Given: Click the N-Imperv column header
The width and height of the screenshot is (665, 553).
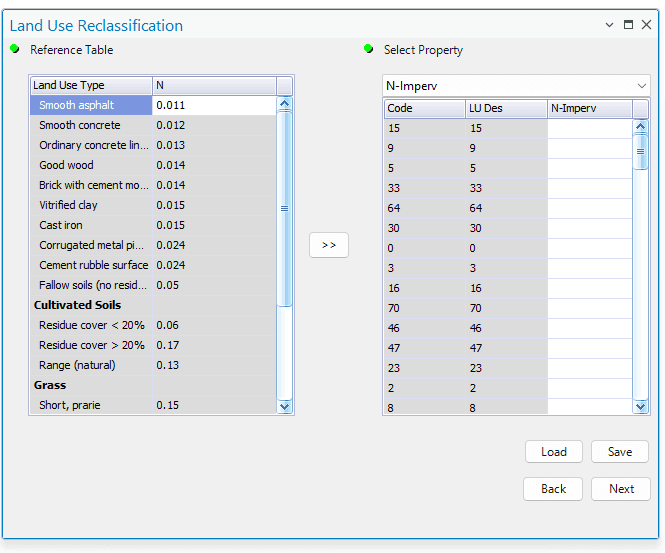Looking at the screenshot, I should (590, 108).
